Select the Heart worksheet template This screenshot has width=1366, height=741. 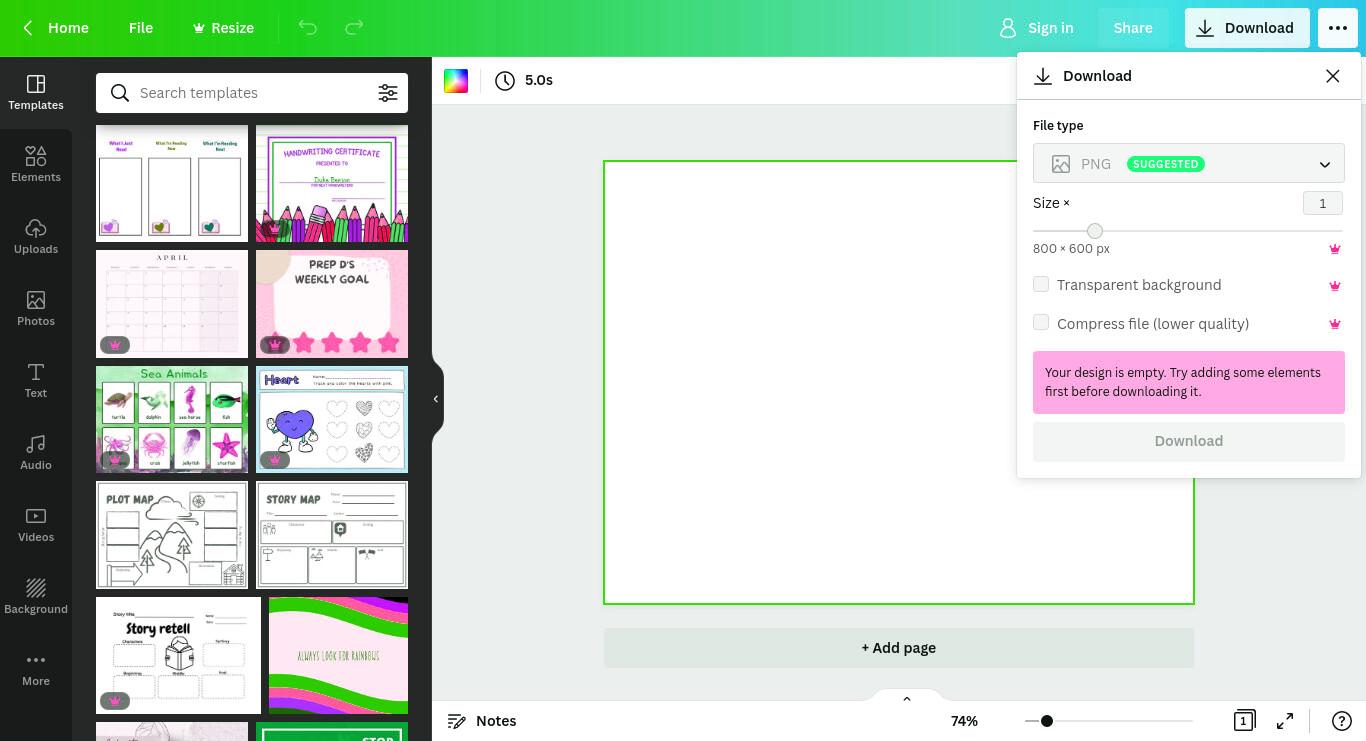coord(332,419)
